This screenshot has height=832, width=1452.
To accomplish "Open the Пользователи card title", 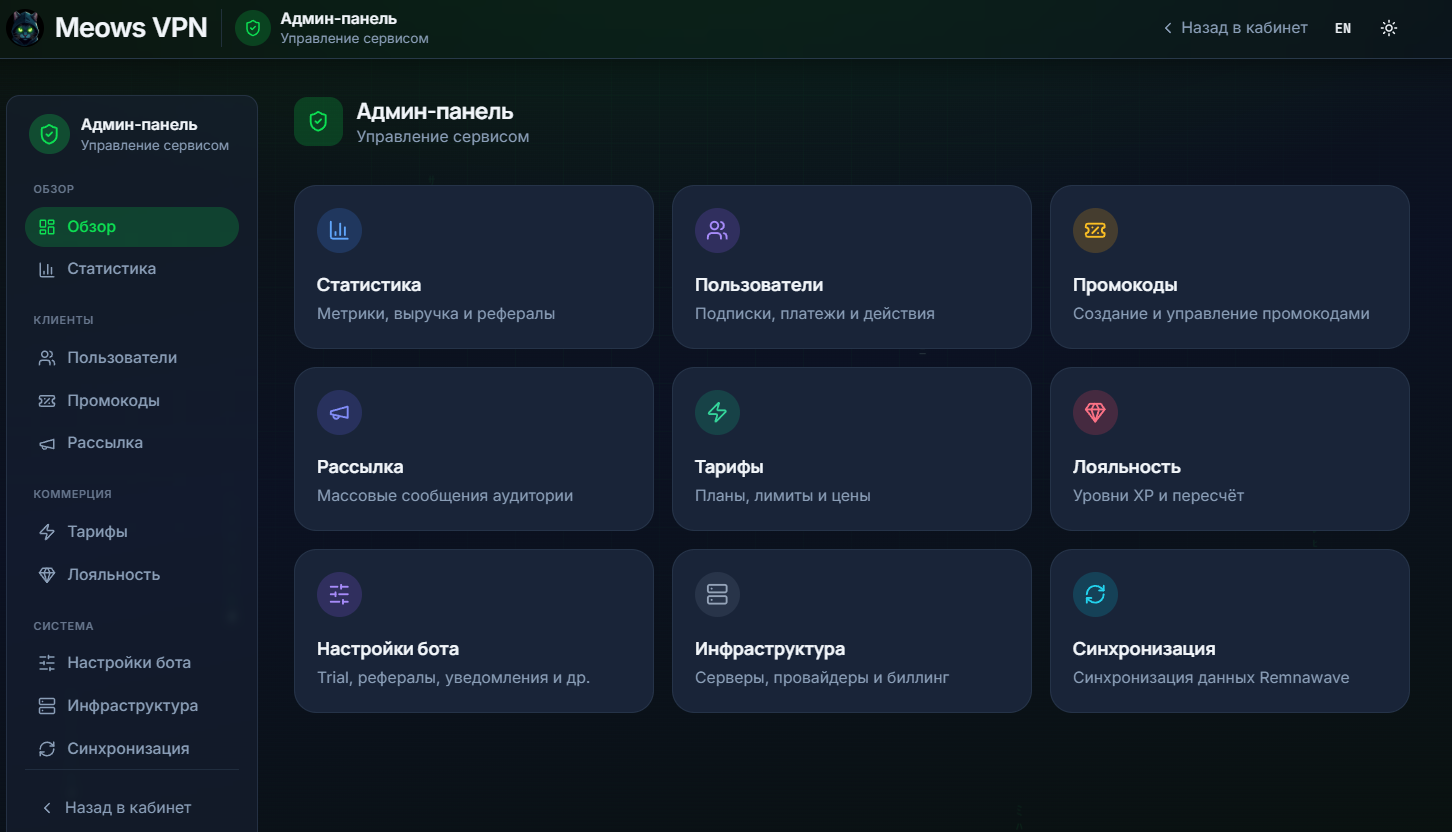I will (x=759, y=285).
